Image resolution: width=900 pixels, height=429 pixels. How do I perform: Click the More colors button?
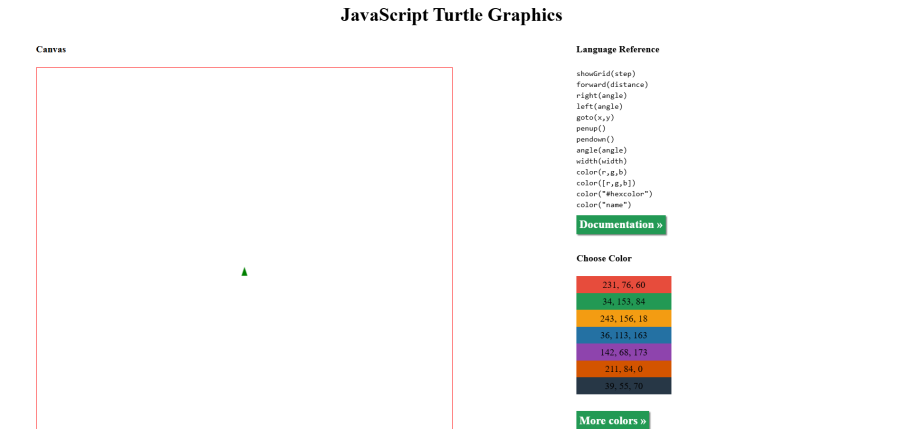pyautogui.click(x=612, y=421)
